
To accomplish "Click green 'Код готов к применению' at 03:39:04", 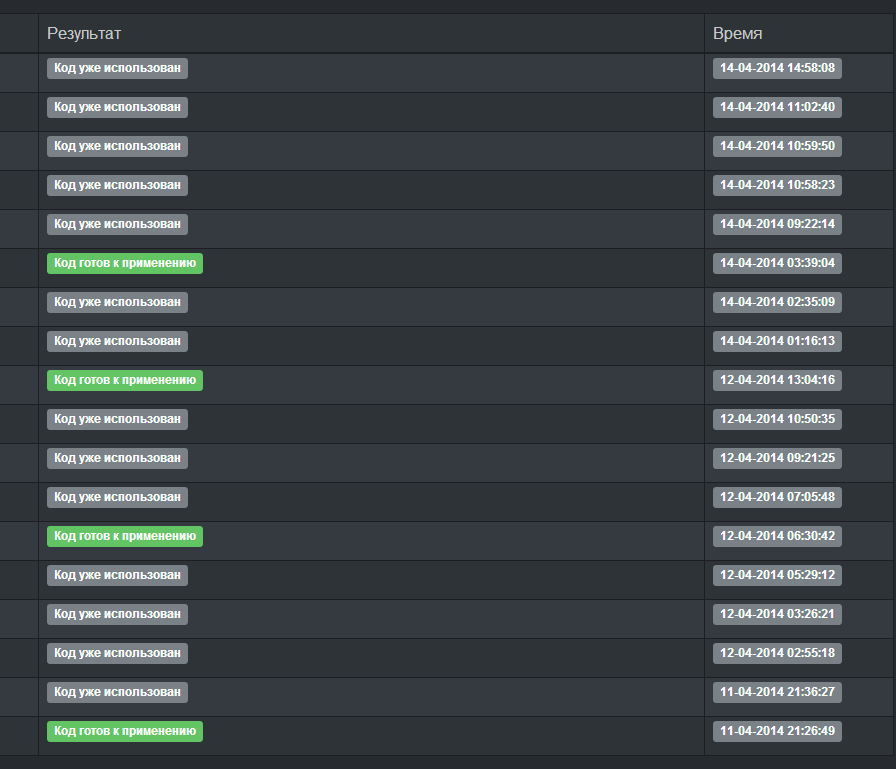I will coord(125,263).
